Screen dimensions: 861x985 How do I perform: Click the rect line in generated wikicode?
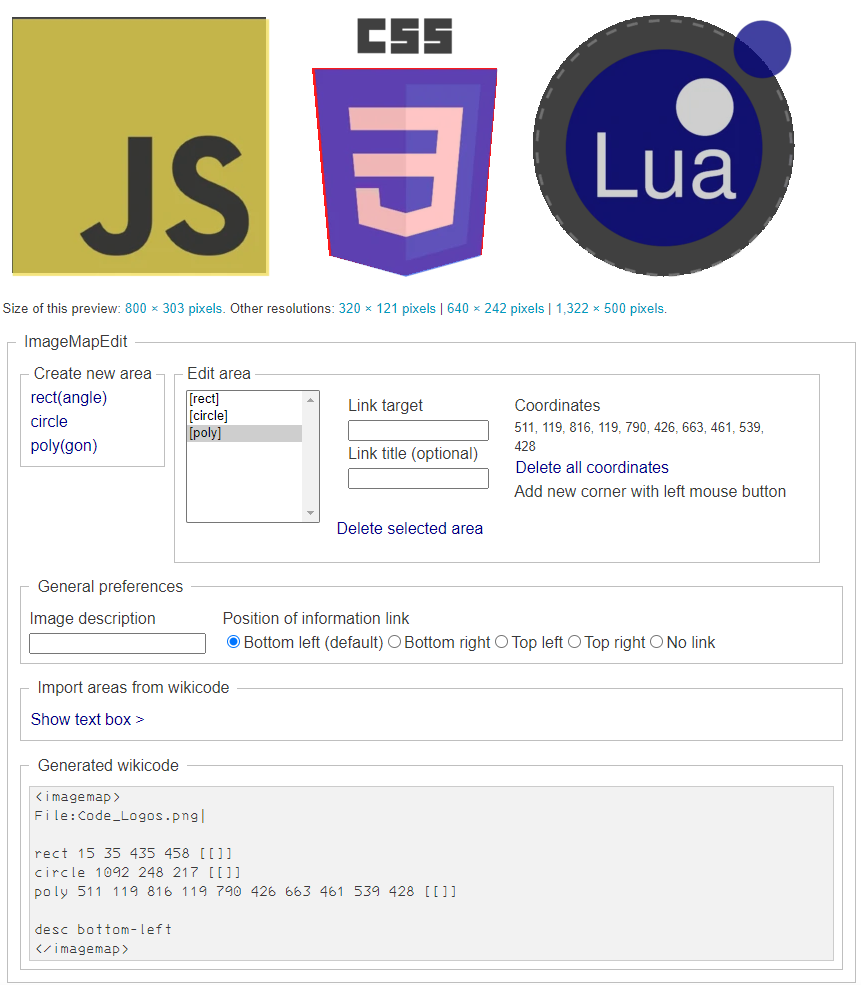point(133,854)
